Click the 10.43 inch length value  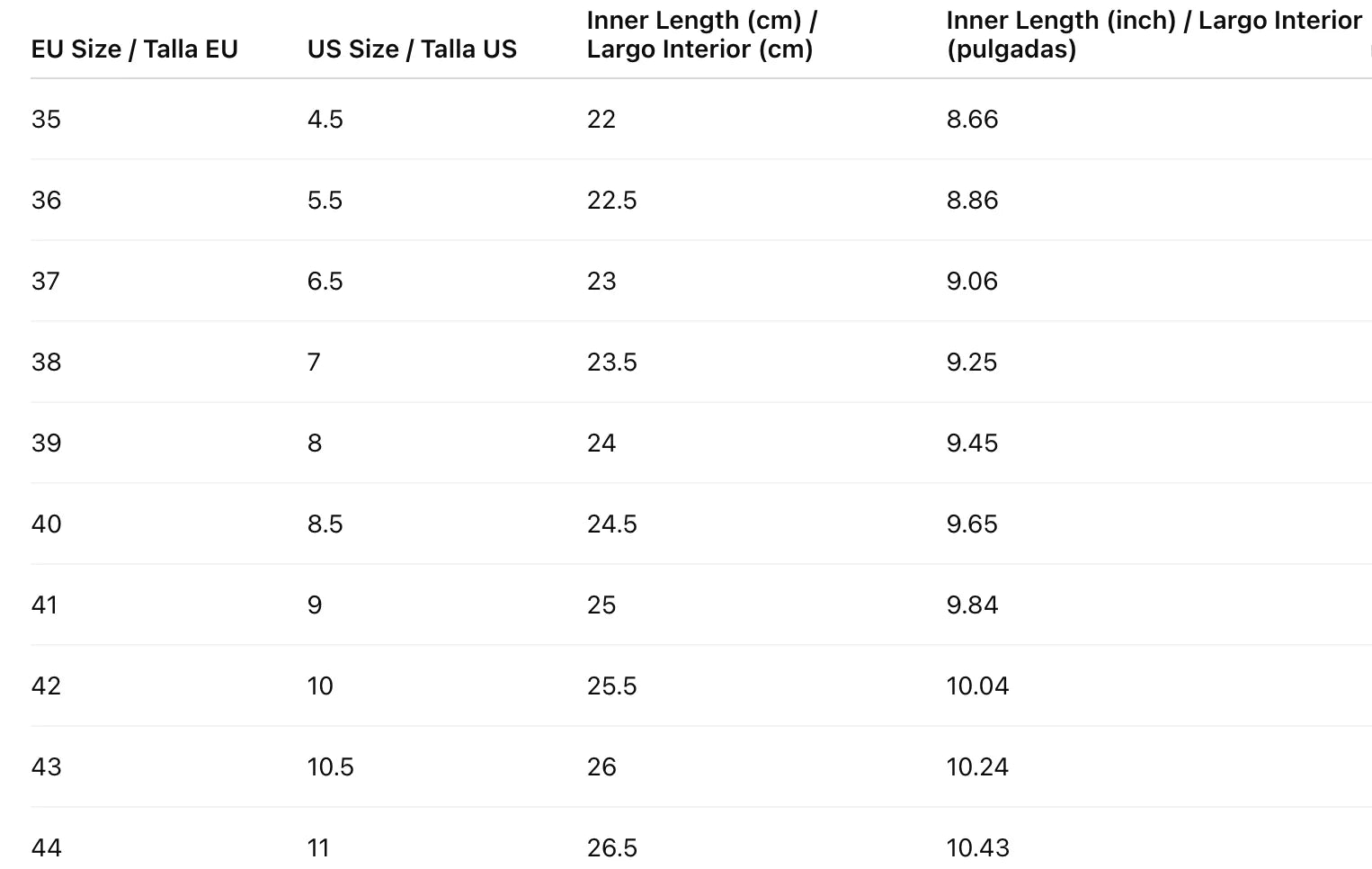977,848
